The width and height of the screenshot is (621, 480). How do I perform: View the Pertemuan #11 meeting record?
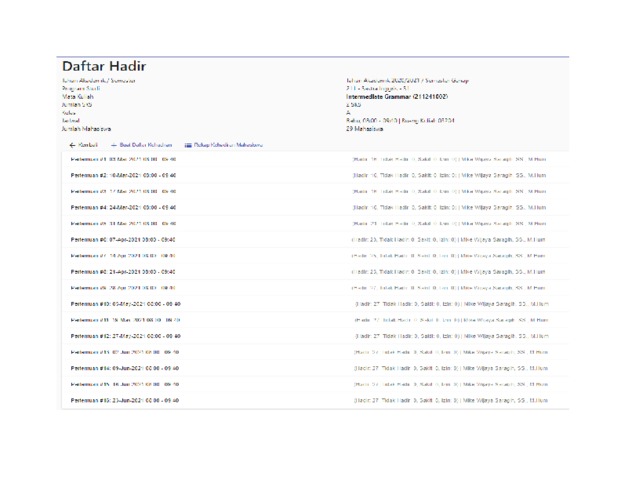tap(125, 320)
